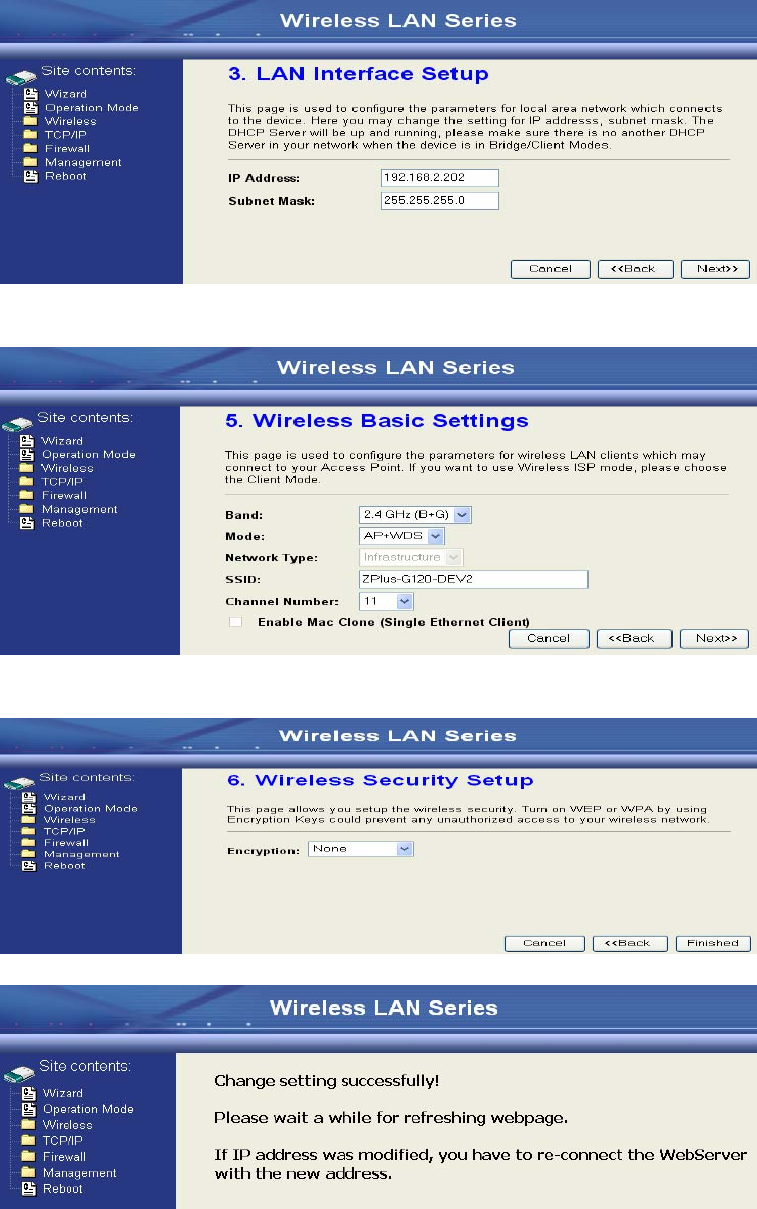
Task: Click <<Back on Wireless Basic Settings page
Action: 634,639
